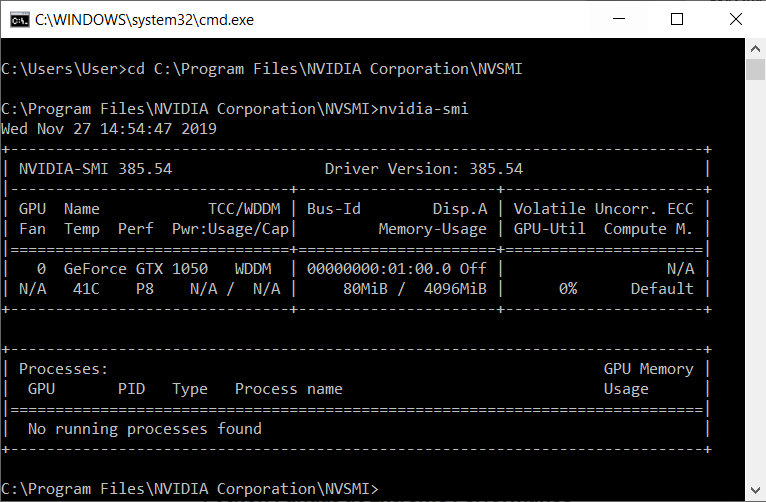Click the timestamp 'Wed Nov 27 14:54:47 2019'

pos(108,129)
